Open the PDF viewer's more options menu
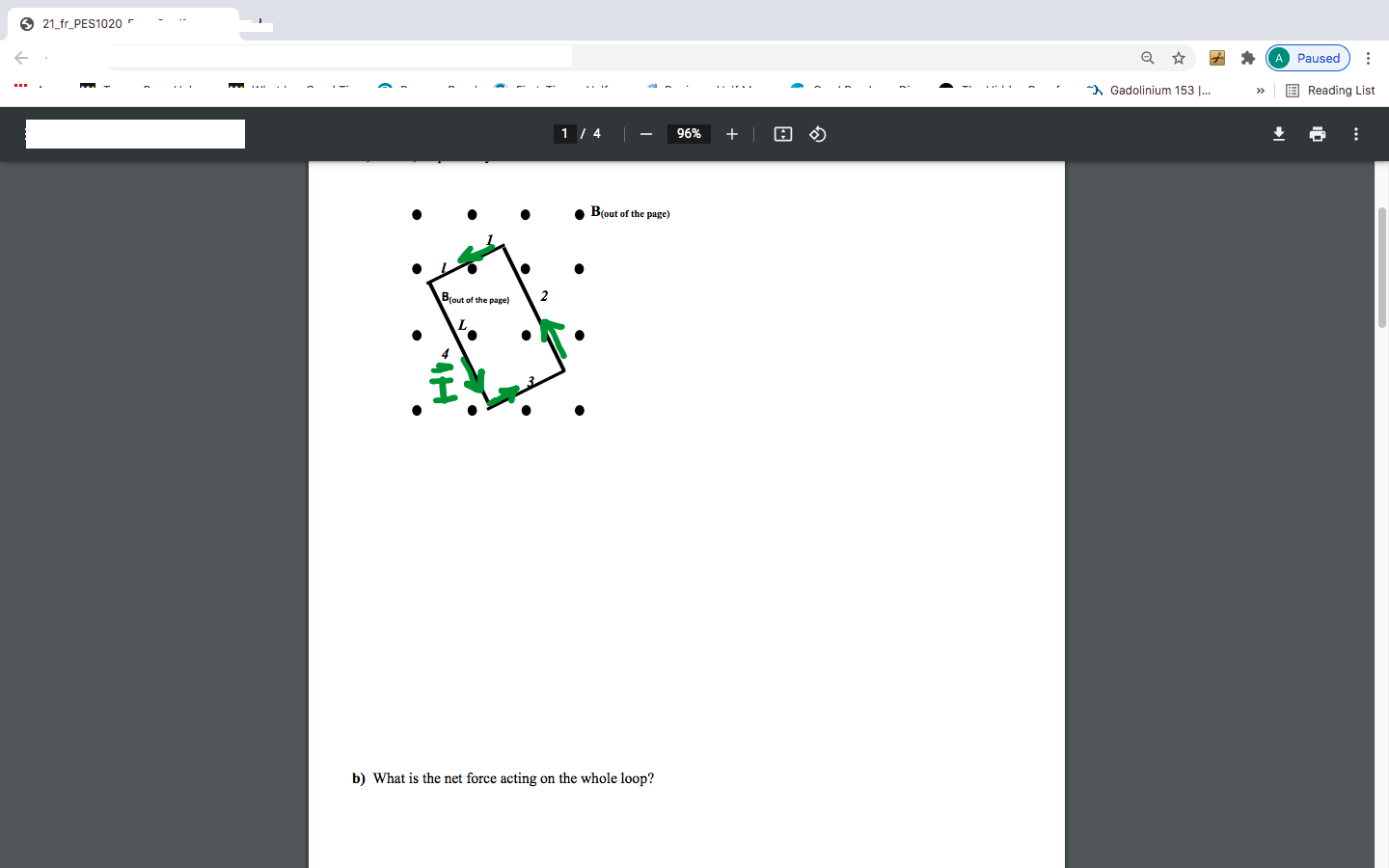This screenshot has width=1389, height=868. click(x=1355, y=134)
